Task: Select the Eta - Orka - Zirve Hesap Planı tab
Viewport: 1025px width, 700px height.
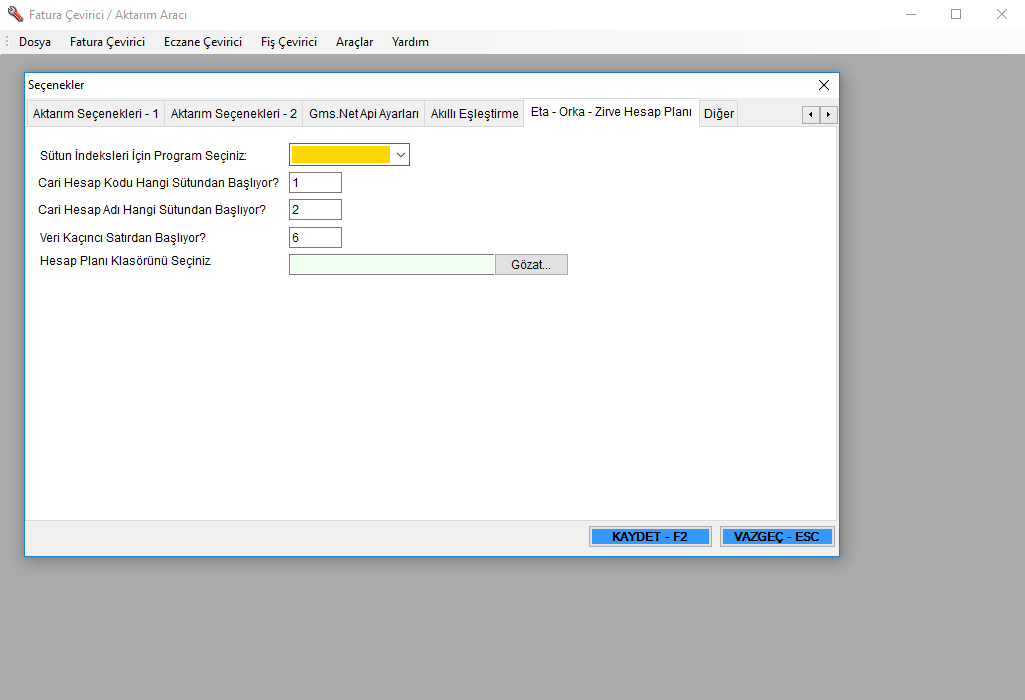Action: (x=611, y=112)
